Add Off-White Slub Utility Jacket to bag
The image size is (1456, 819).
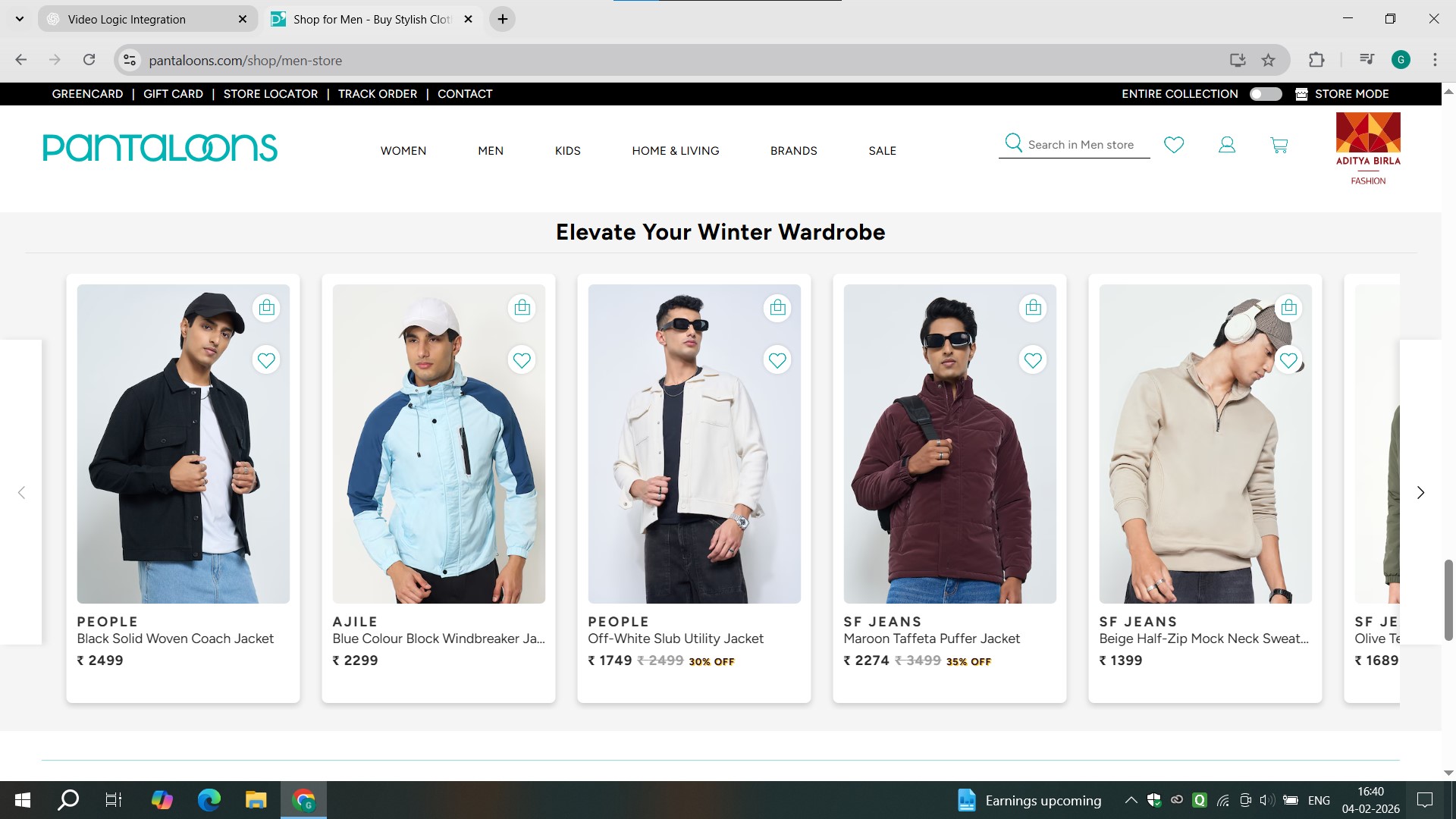(x=777, y=308)
